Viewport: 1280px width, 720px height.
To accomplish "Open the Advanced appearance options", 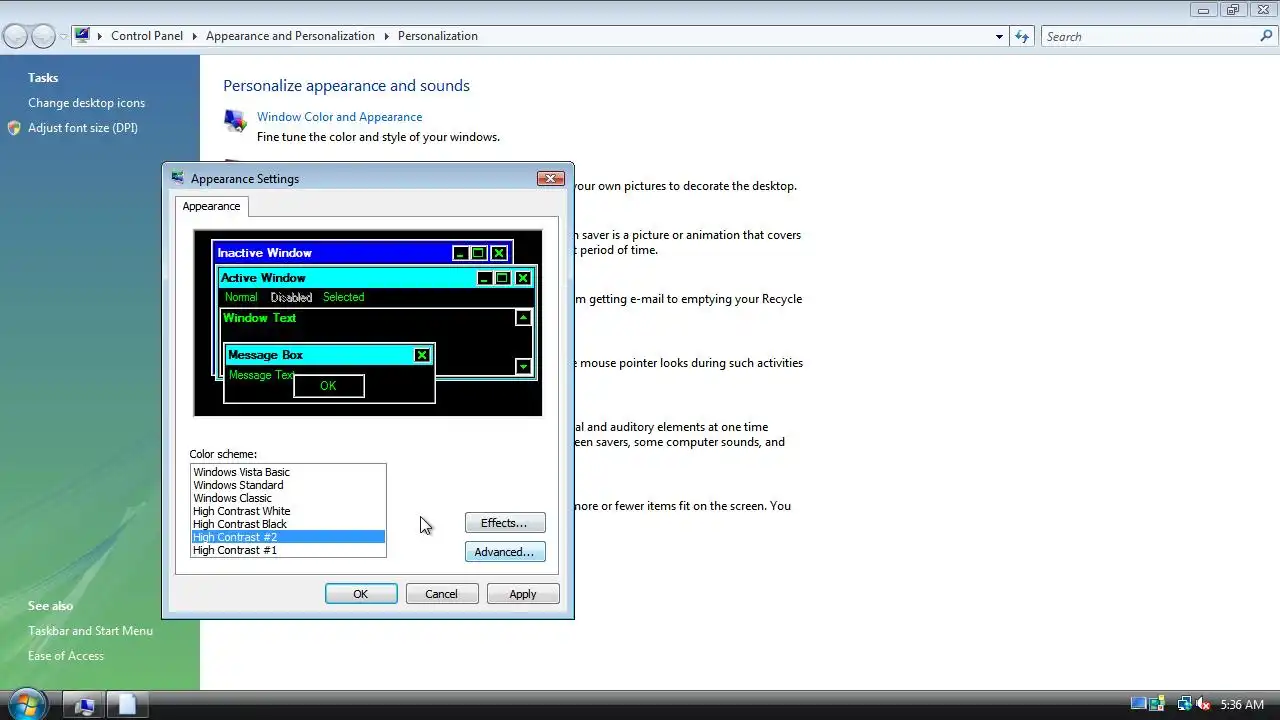I will coord(505,552).
